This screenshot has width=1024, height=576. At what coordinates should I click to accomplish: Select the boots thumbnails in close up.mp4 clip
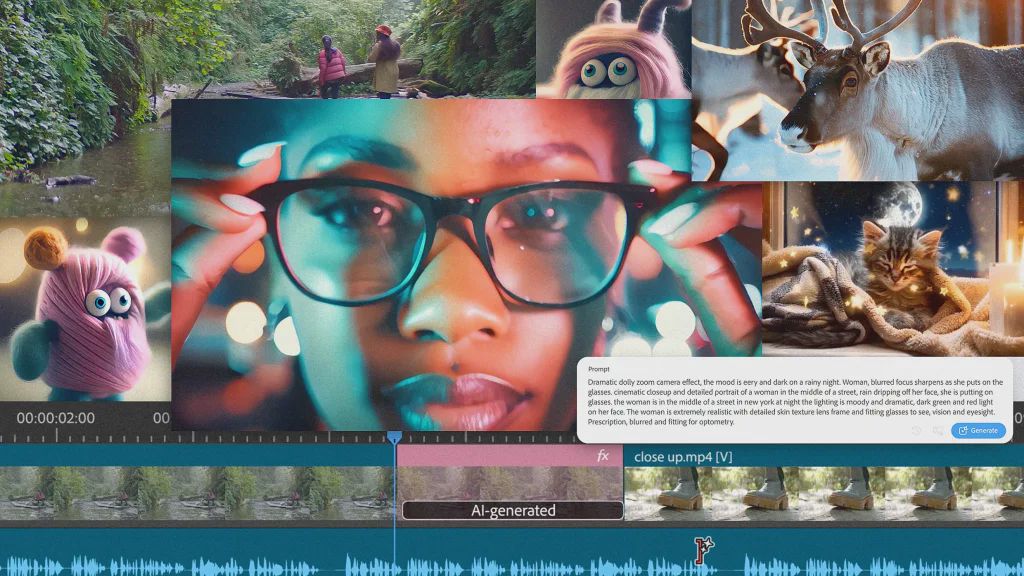[x=824, y=493]
